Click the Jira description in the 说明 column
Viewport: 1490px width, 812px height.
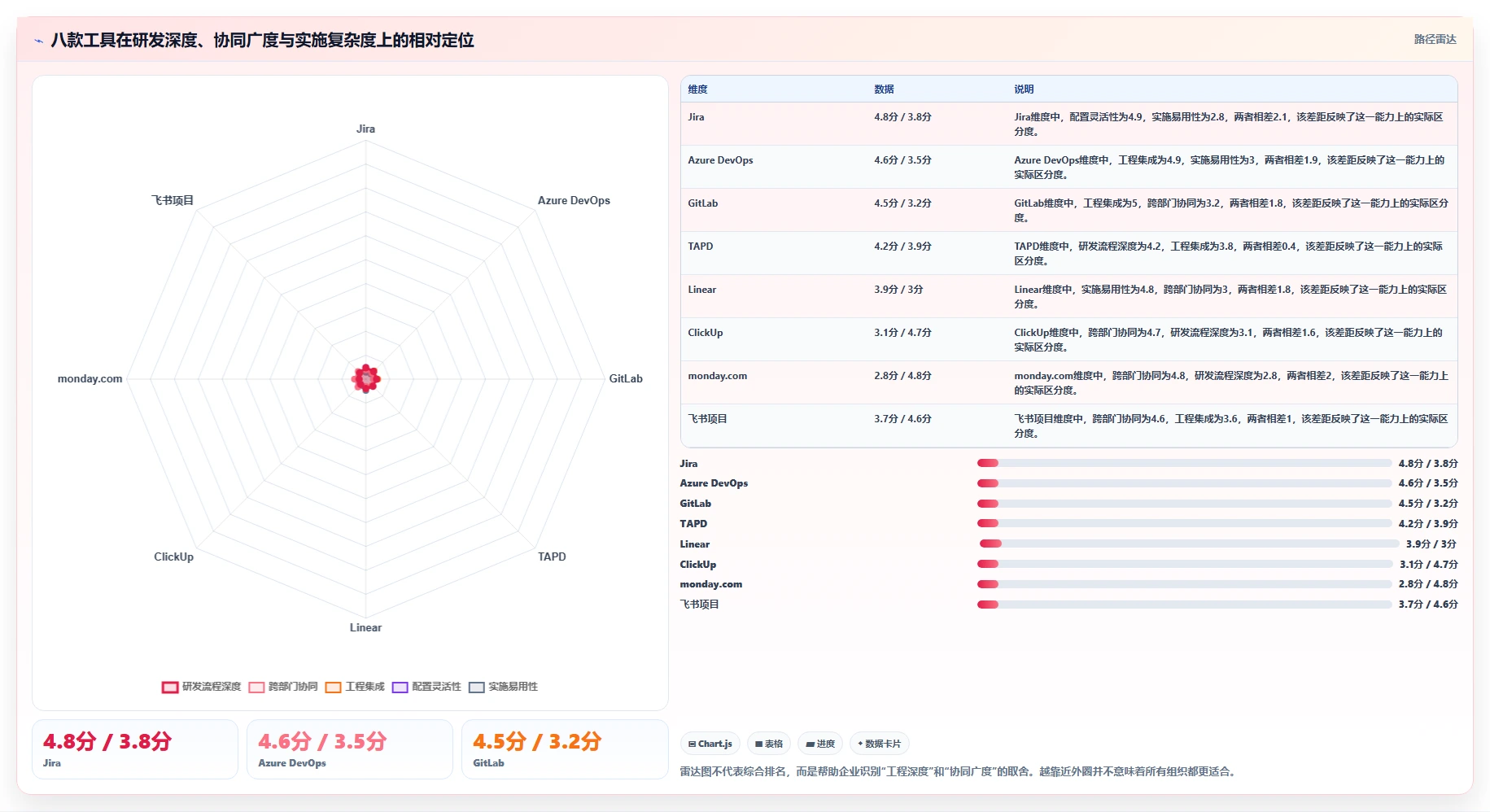(x=1229, y=124)
